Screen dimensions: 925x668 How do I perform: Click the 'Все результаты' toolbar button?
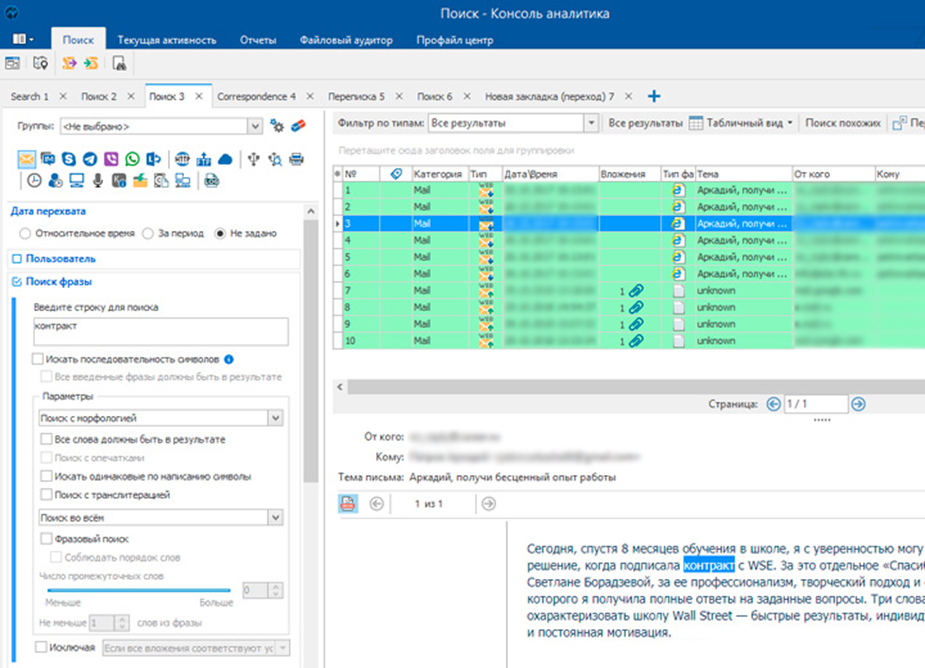point(645,123)
